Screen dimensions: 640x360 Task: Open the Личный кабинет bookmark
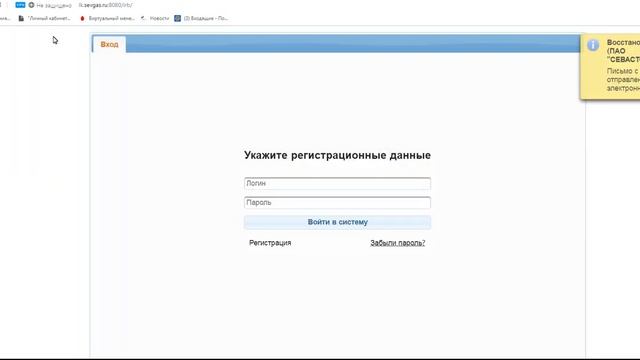tap(44, 18)
